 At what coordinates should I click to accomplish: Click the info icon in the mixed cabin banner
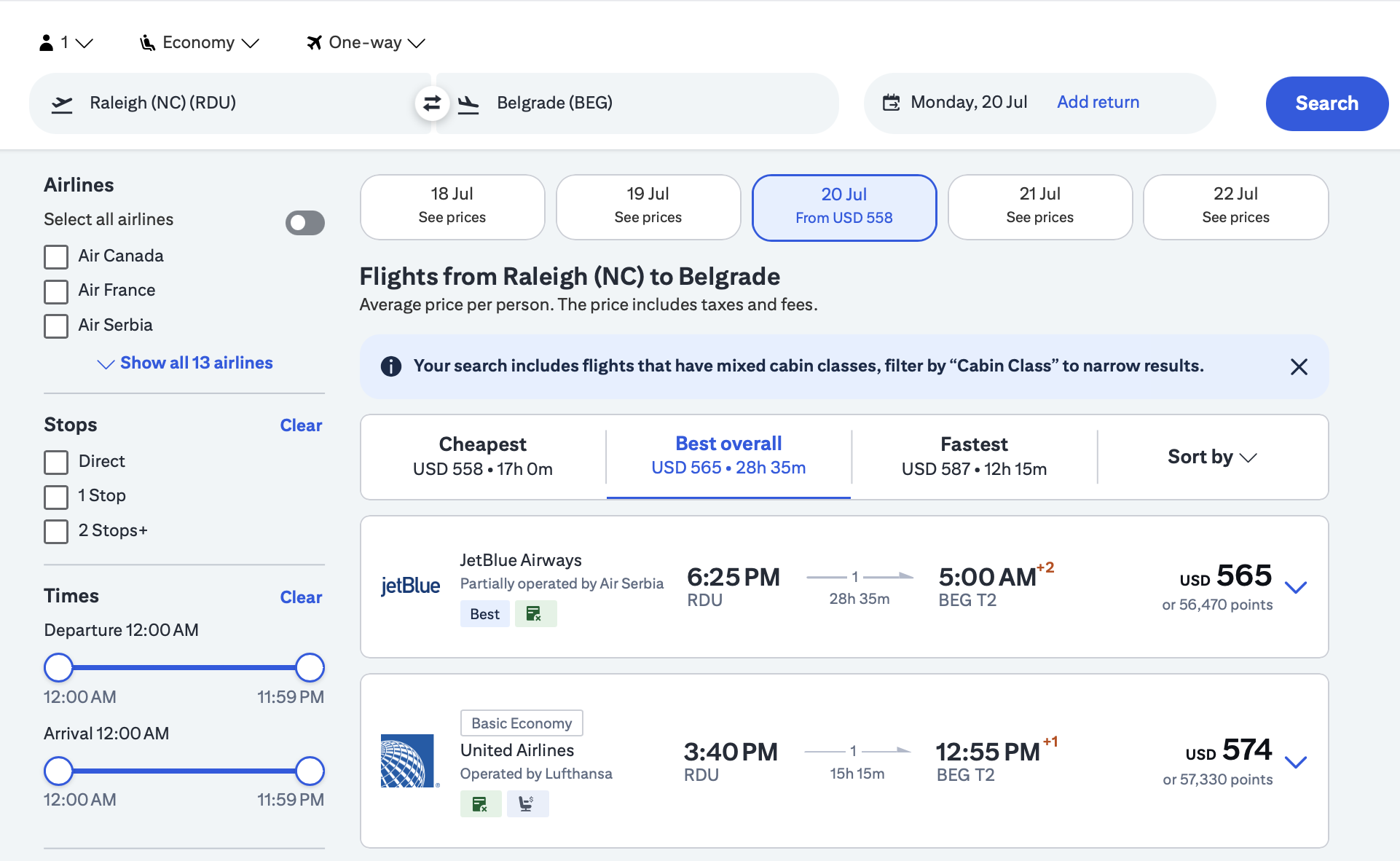tap(390, 366)
